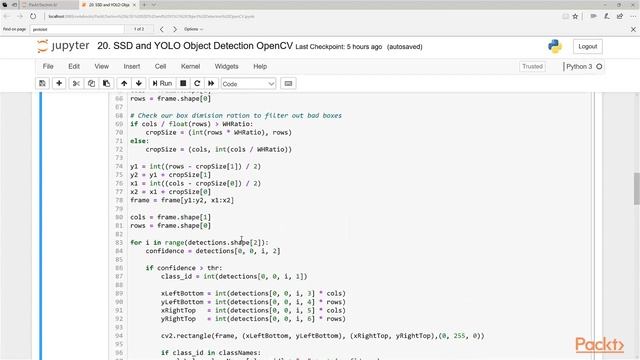Click the comment on line 68
This screenshot has width=640, height=360.
point(236,116)
